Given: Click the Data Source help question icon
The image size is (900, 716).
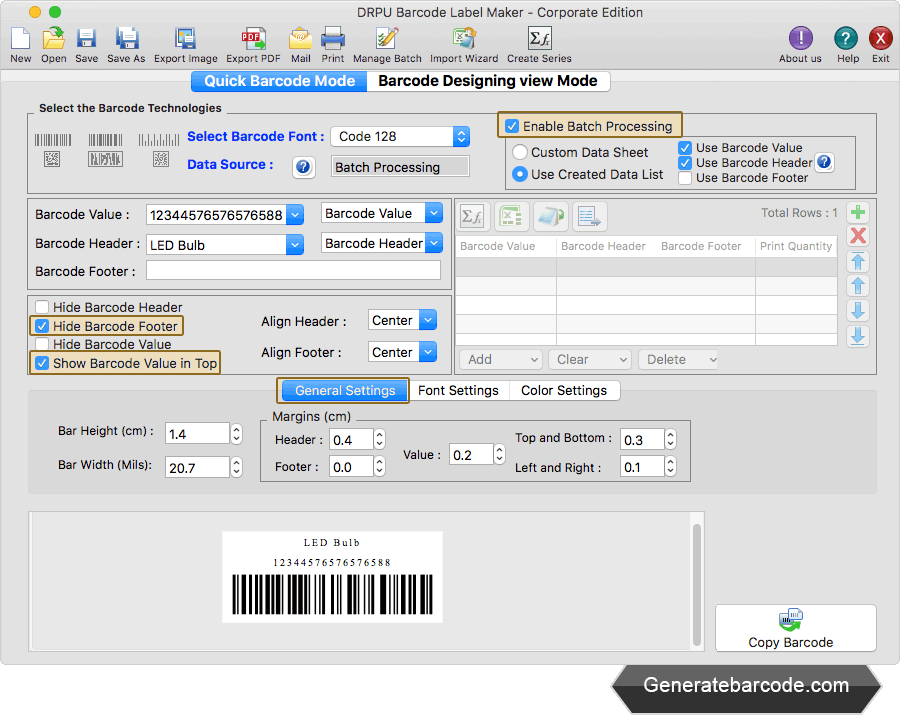Looking at the screenshot, I should pos(303,167).
